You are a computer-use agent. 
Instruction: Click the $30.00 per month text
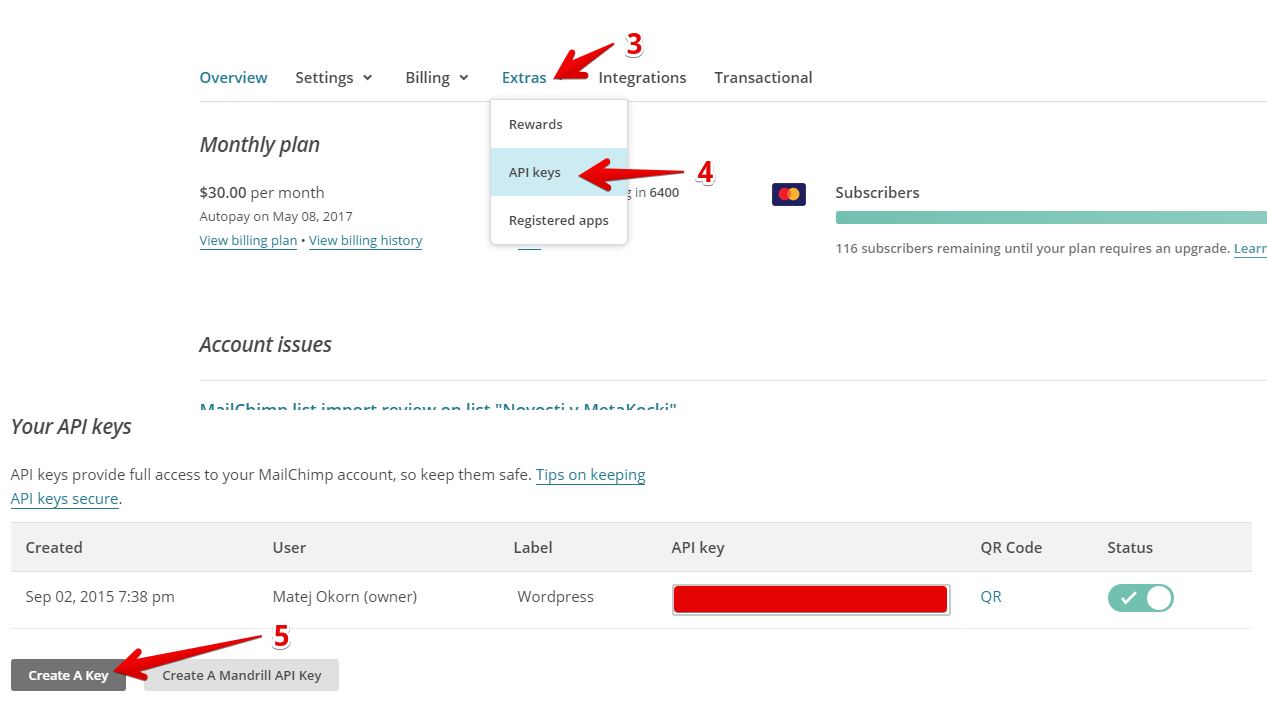262,192
